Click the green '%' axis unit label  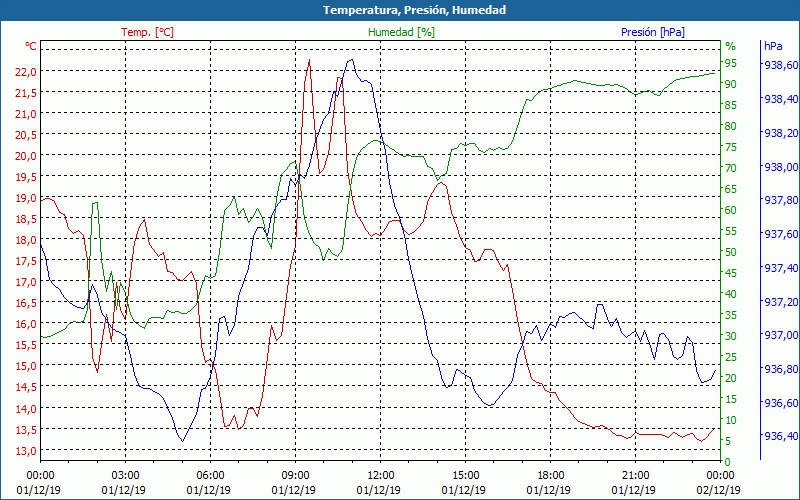click(731, 46)
